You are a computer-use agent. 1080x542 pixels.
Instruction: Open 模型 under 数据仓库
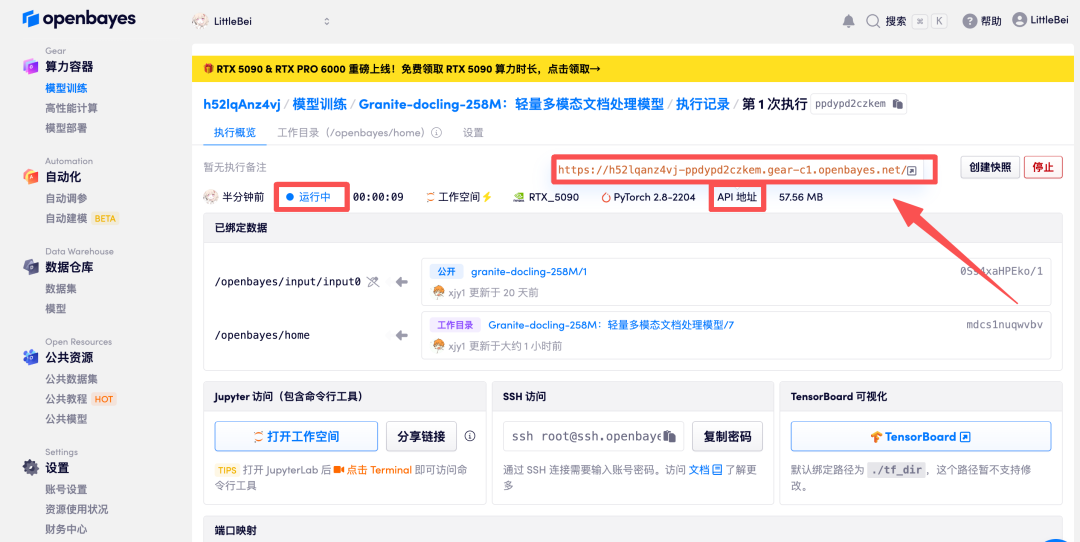[x=56, y=309]
